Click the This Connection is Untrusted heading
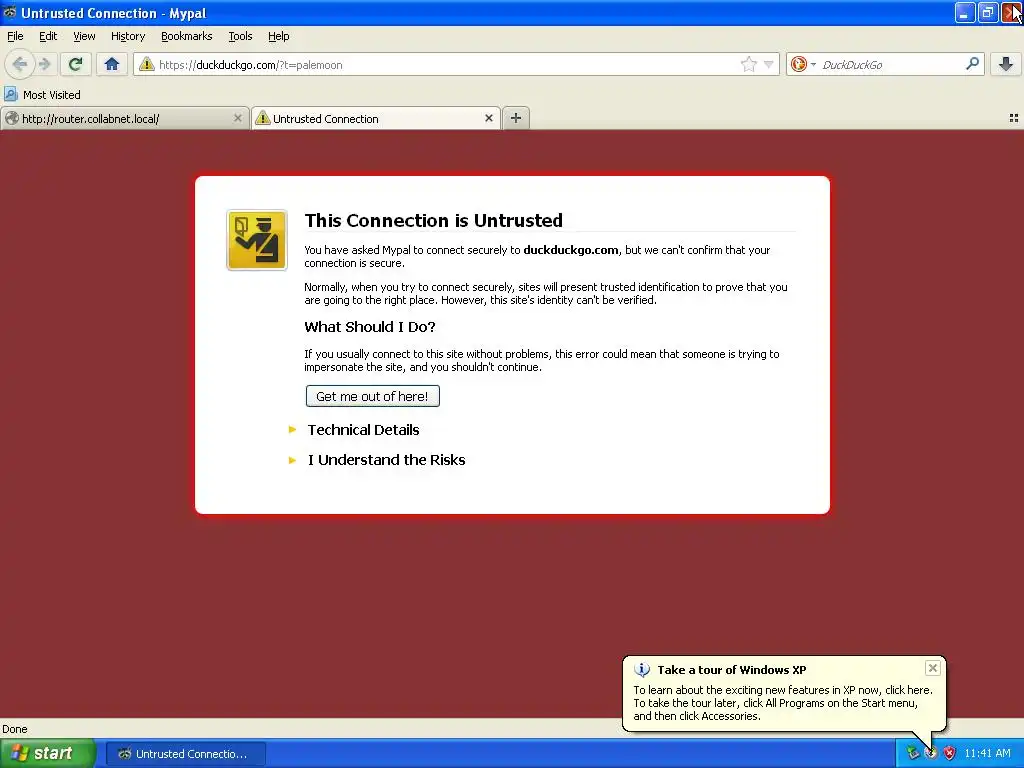 coord(433,220)
